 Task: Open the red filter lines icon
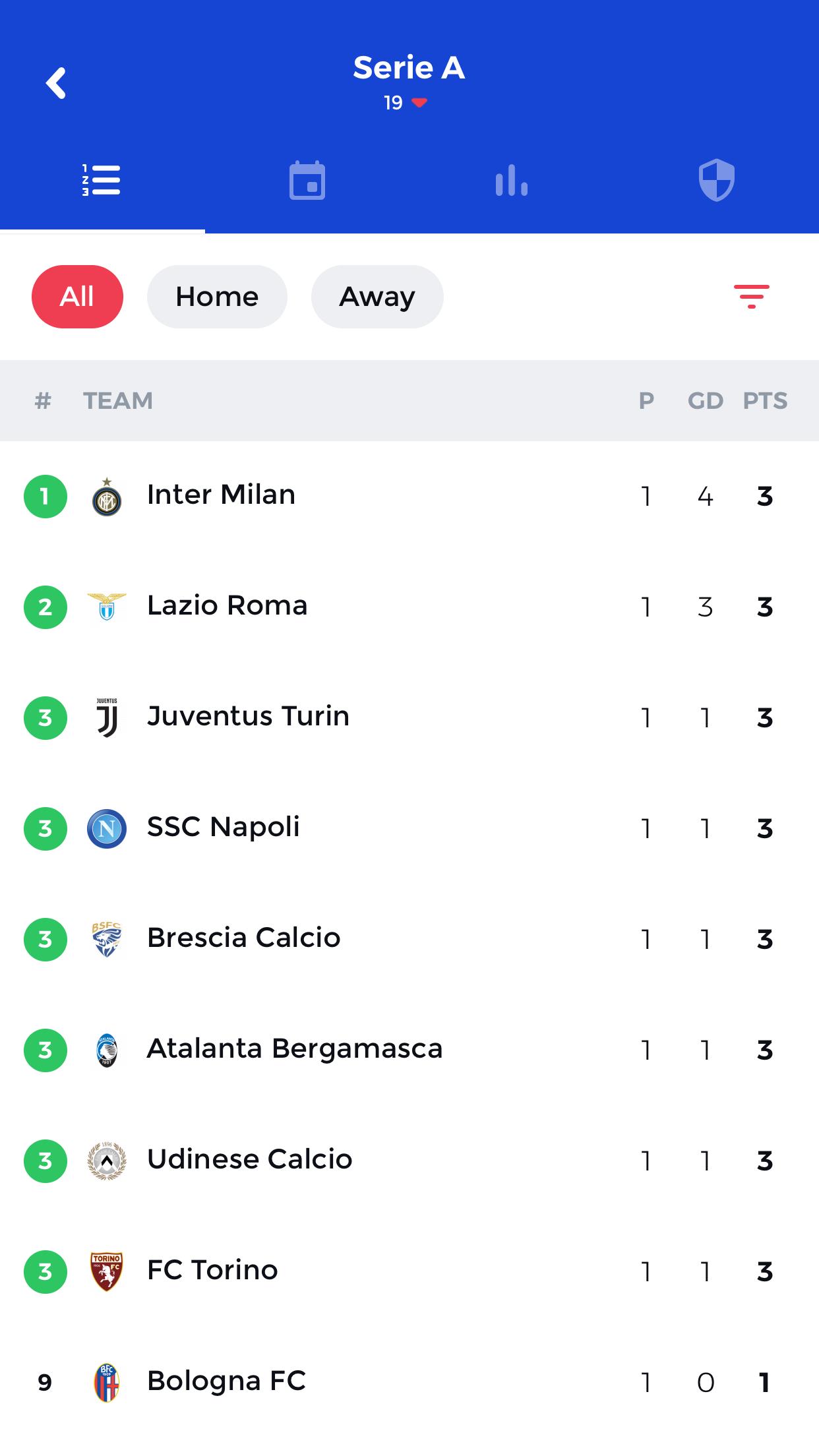click(x=752, y=297)
